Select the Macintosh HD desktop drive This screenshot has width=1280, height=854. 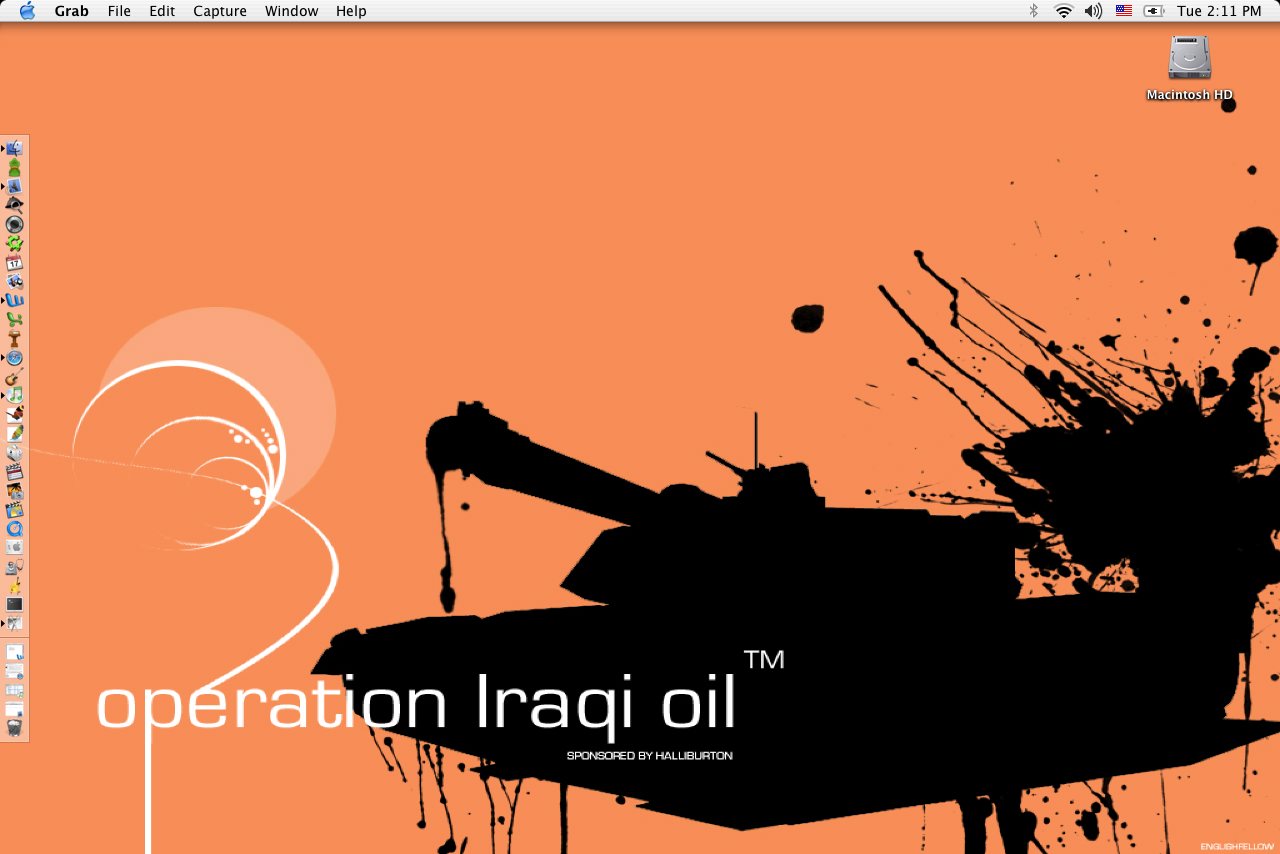(1190, 68)
